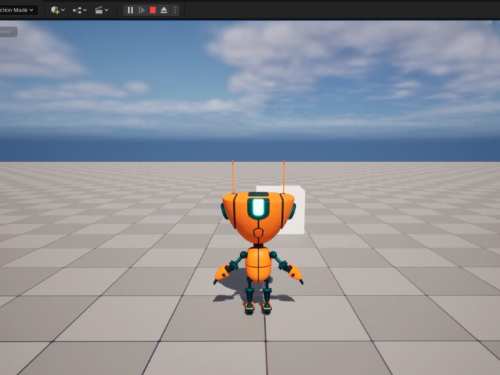Eject from the player controller
This screenshot has width=500, height=375.
(x=164, y=10)
